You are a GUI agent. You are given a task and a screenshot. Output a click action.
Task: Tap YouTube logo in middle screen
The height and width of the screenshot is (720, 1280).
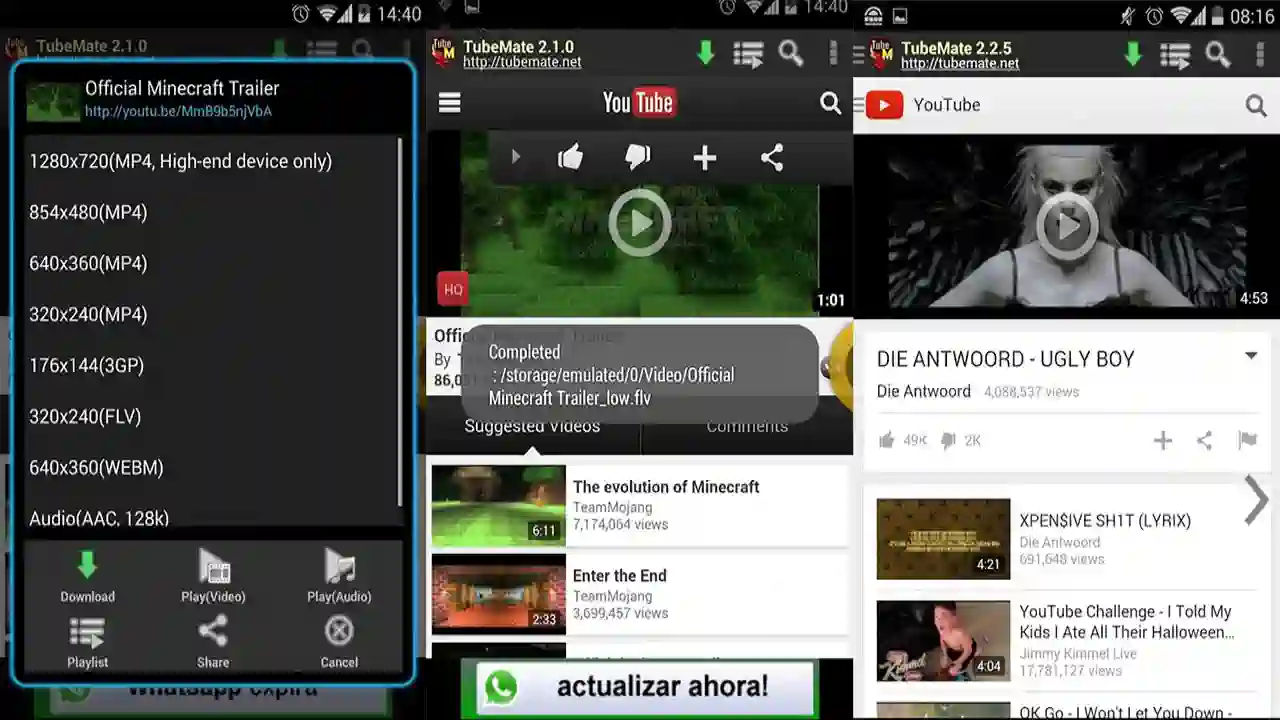(639, 102)
